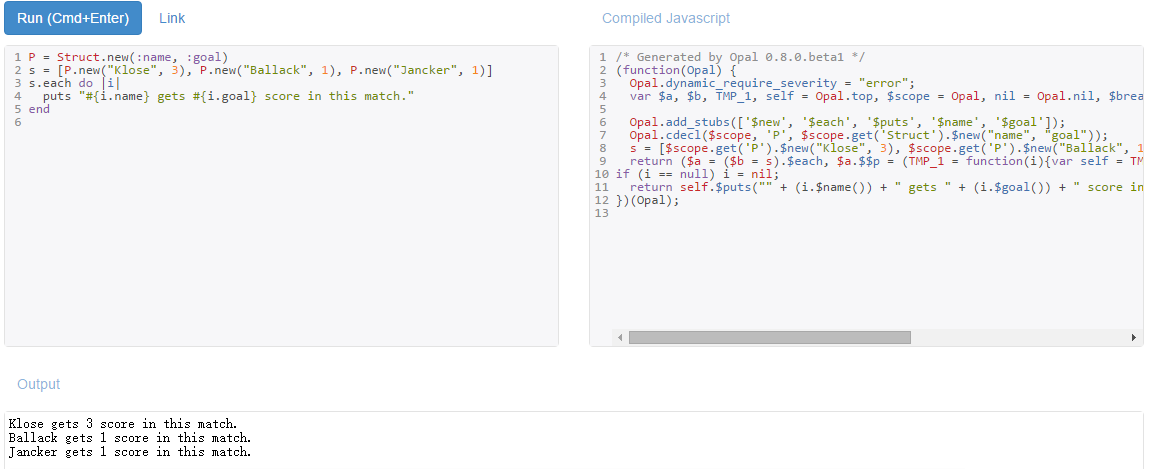Click the 'if (i == null)' line
This screenshot has height=469, width=1159.
pos(697,174)
